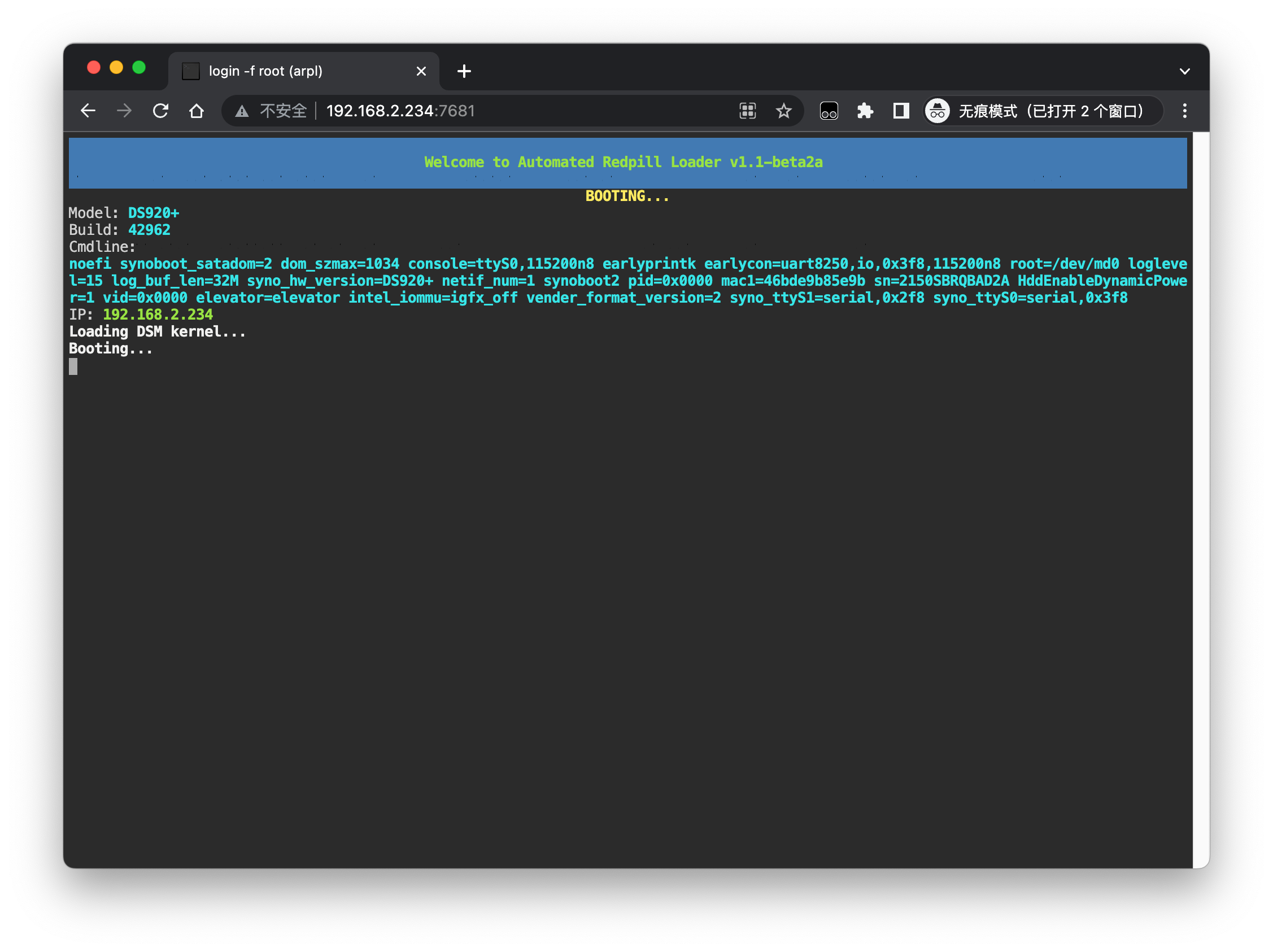
Task: Open the browser home page
Action: coord(197,111)
